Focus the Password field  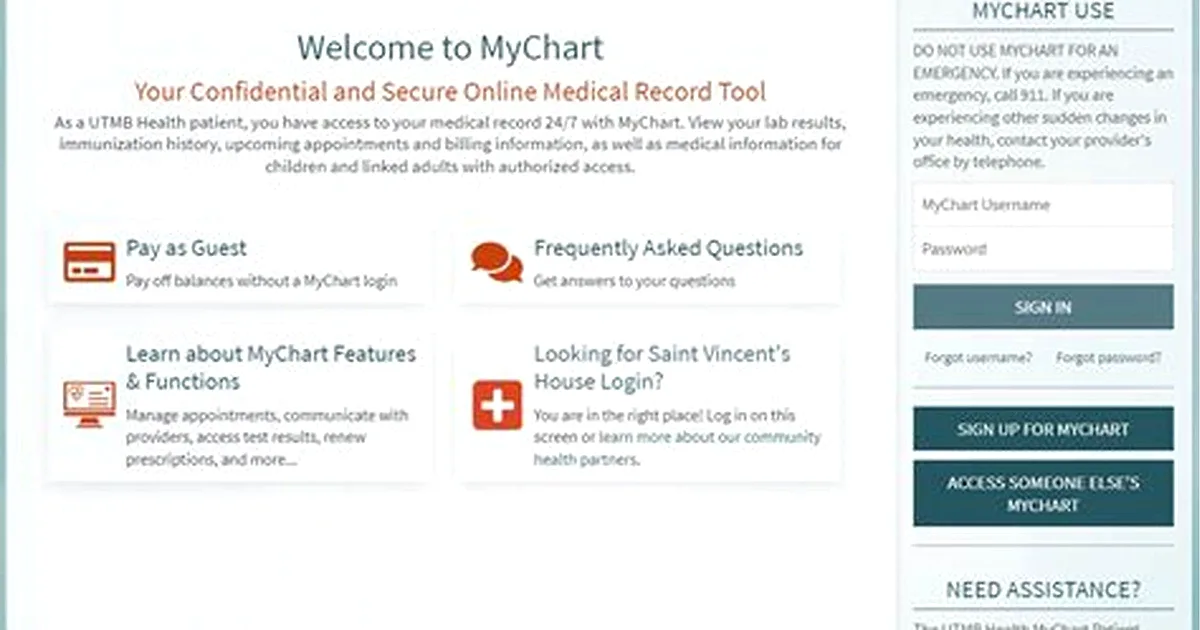[1043, 249]
